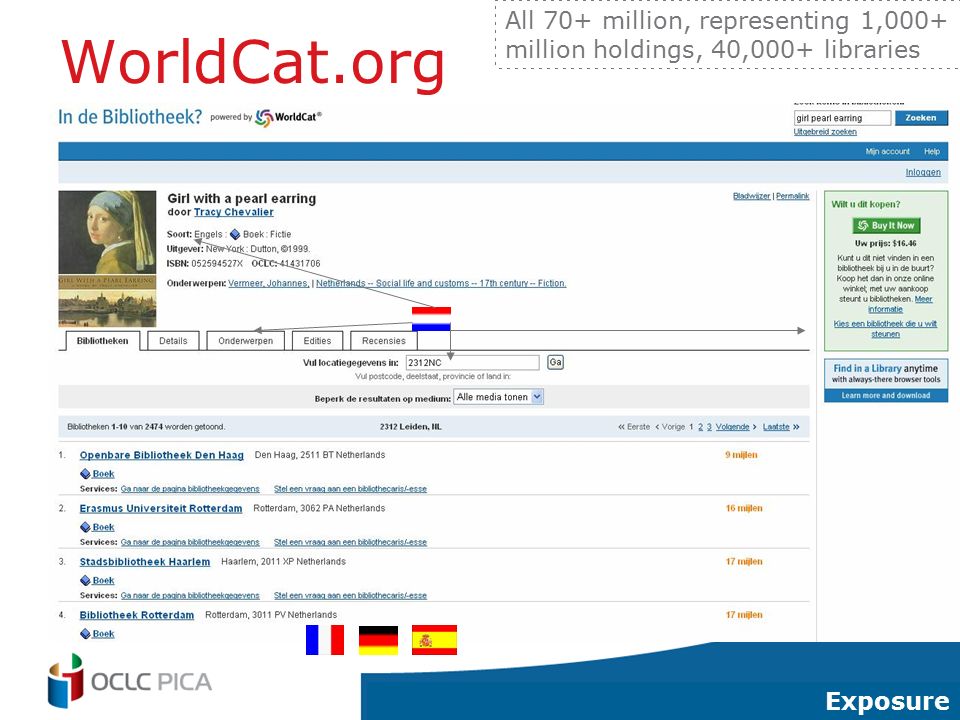960x720 pixels.
Task: Click the distance text 9 mijlen
Action: point(741,455)
